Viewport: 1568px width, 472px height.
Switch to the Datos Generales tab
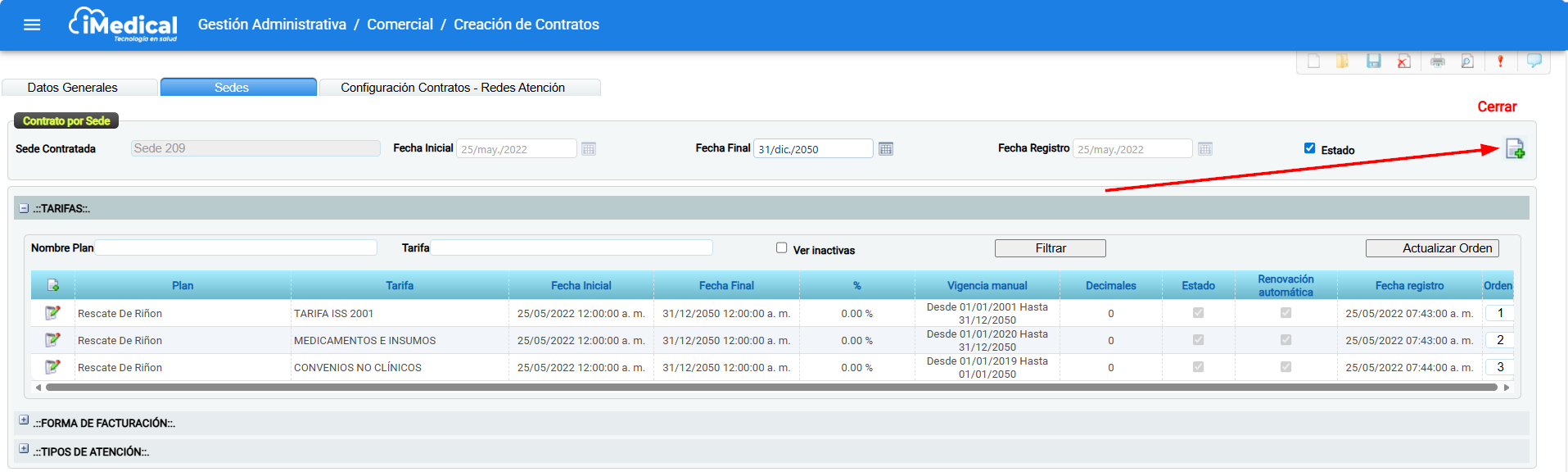click(72, 88)
